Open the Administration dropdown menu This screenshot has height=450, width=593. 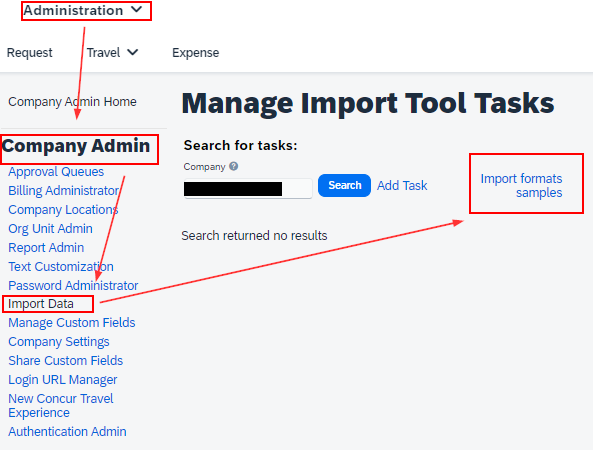point(83,11)
